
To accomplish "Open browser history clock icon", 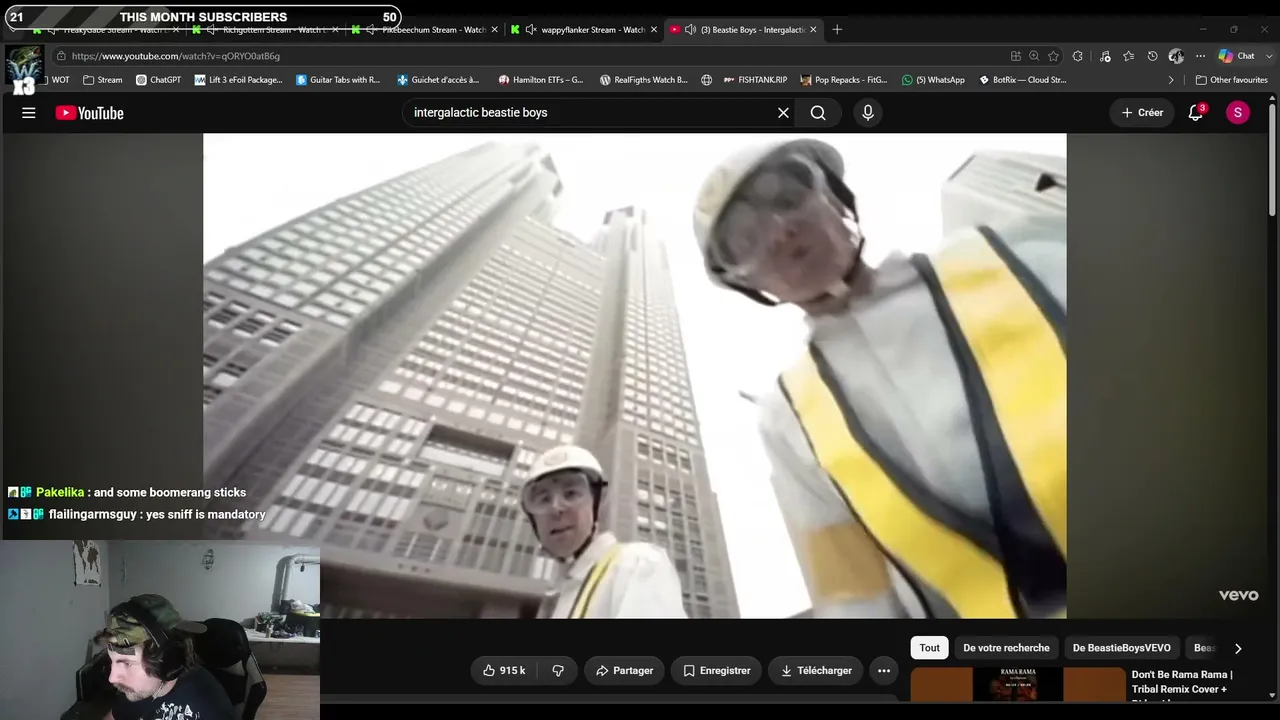I will pos(1152,56).
